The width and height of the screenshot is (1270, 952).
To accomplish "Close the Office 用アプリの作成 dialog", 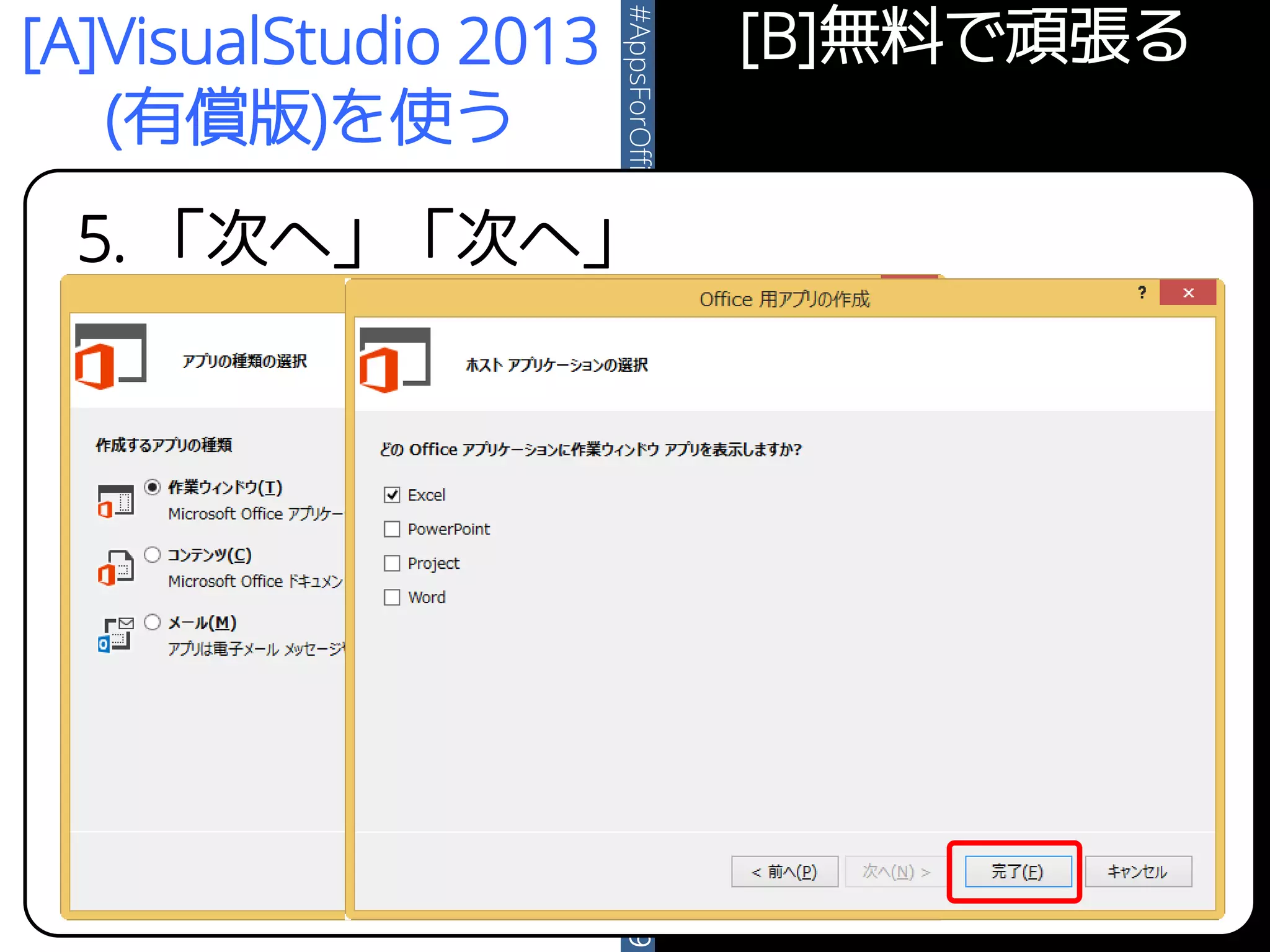I will click(1188, 293).
